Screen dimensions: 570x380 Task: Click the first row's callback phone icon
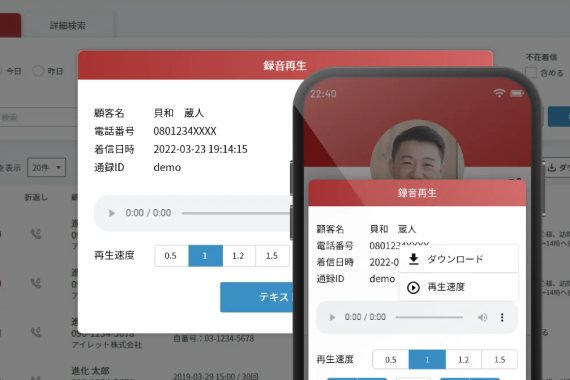click(x=36, y=234)
